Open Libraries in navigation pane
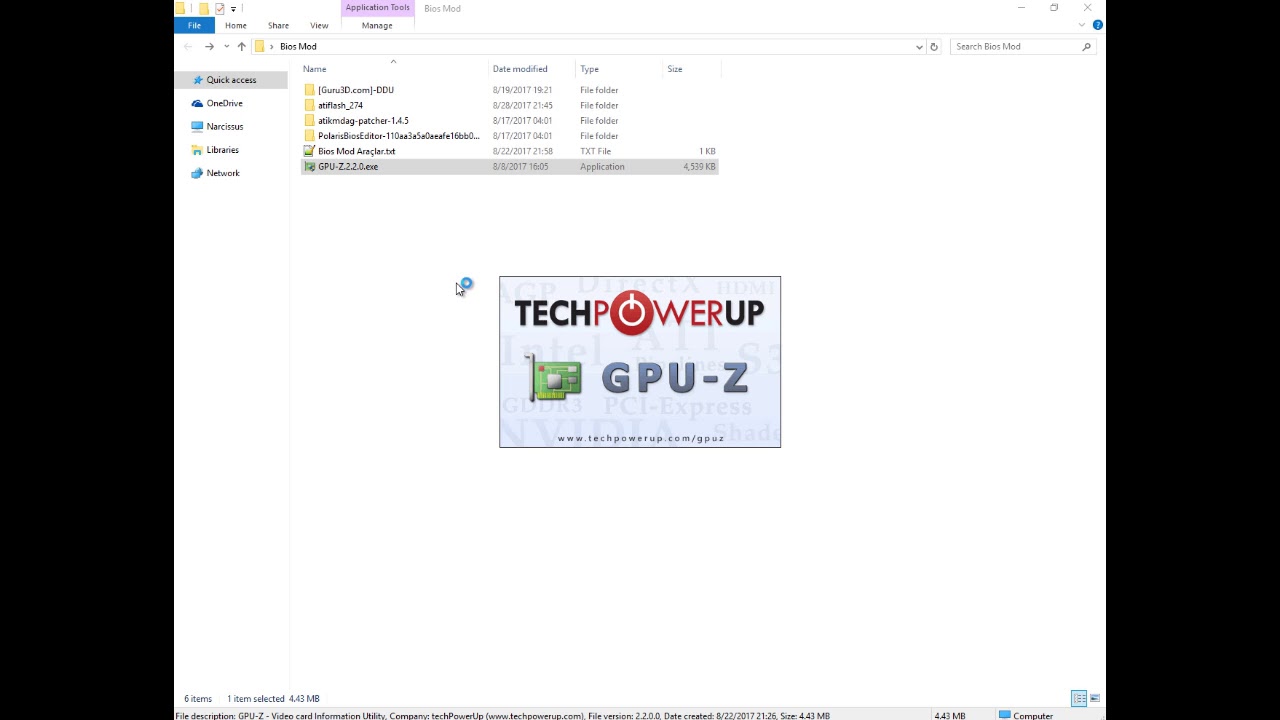This screenshot has width=1280, height=720. coord(222,150)
